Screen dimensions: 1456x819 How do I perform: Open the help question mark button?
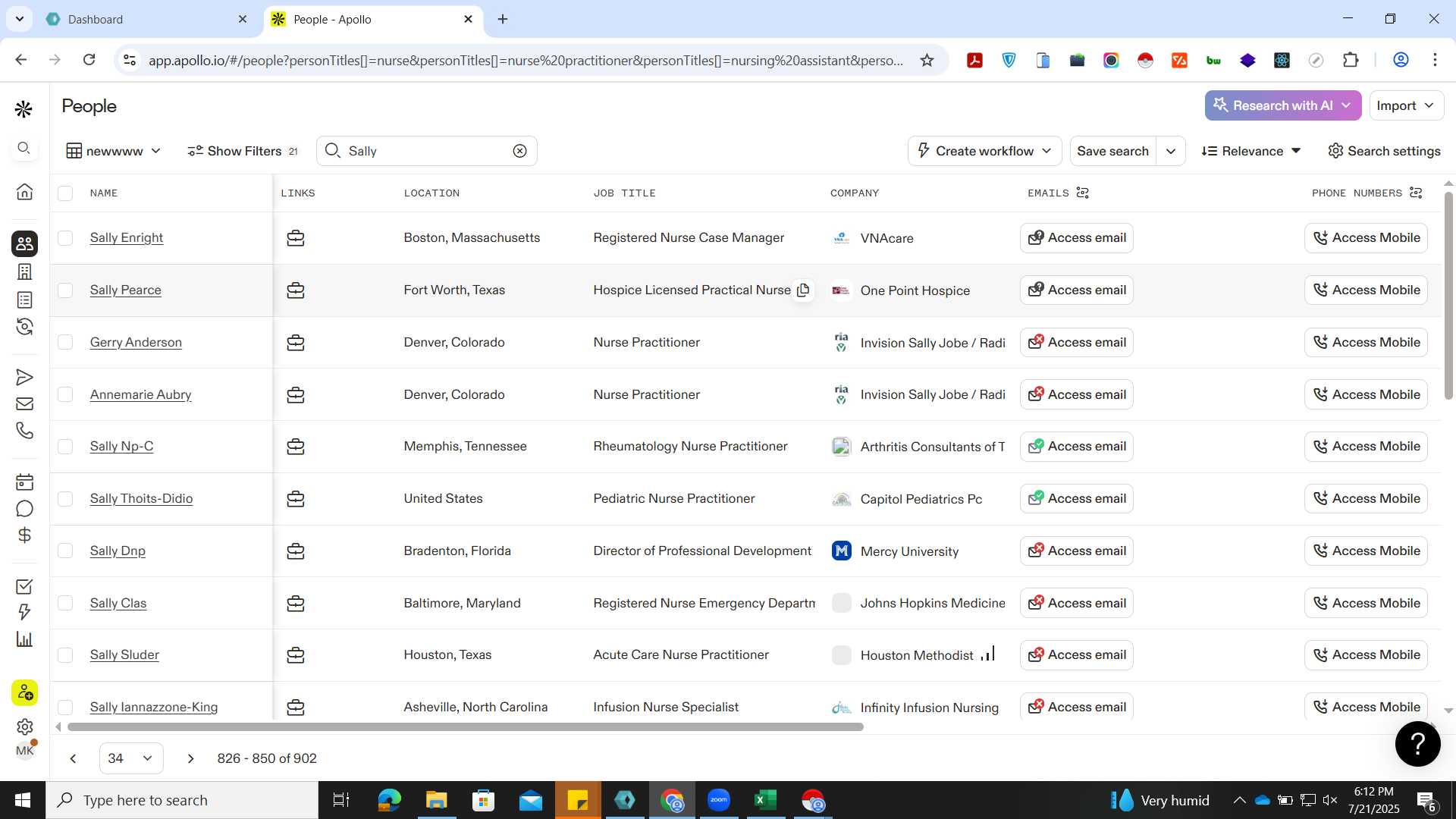click(1417, 744)
